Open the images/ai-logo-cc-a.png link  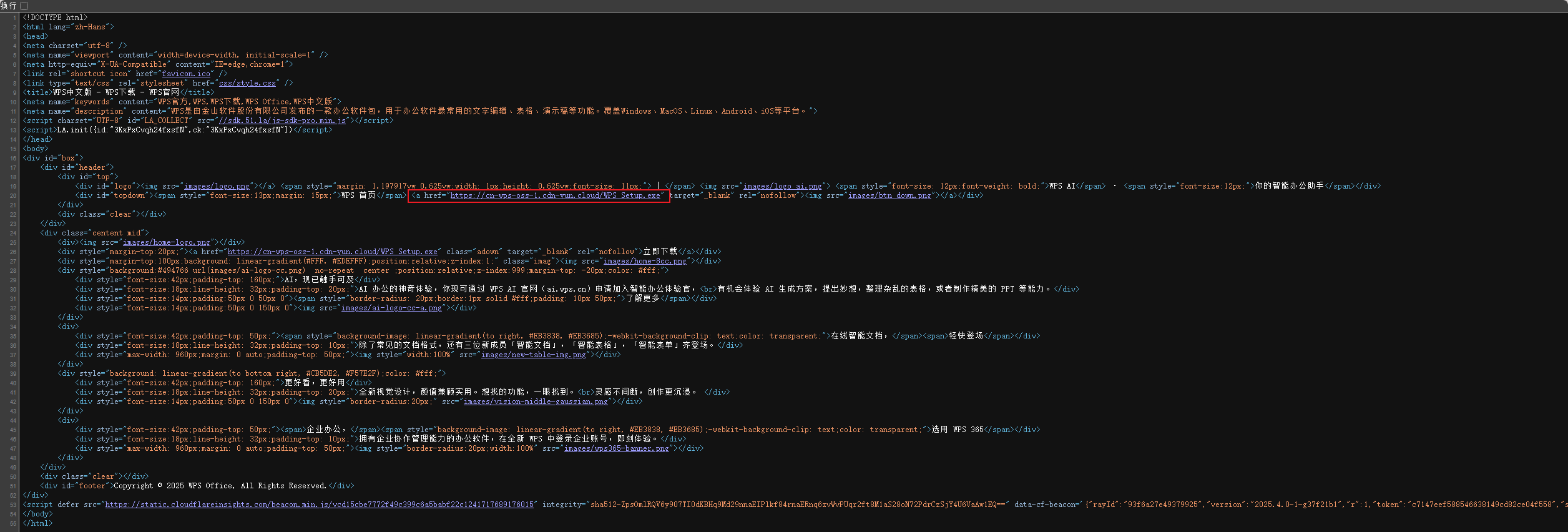pos(391,308)
